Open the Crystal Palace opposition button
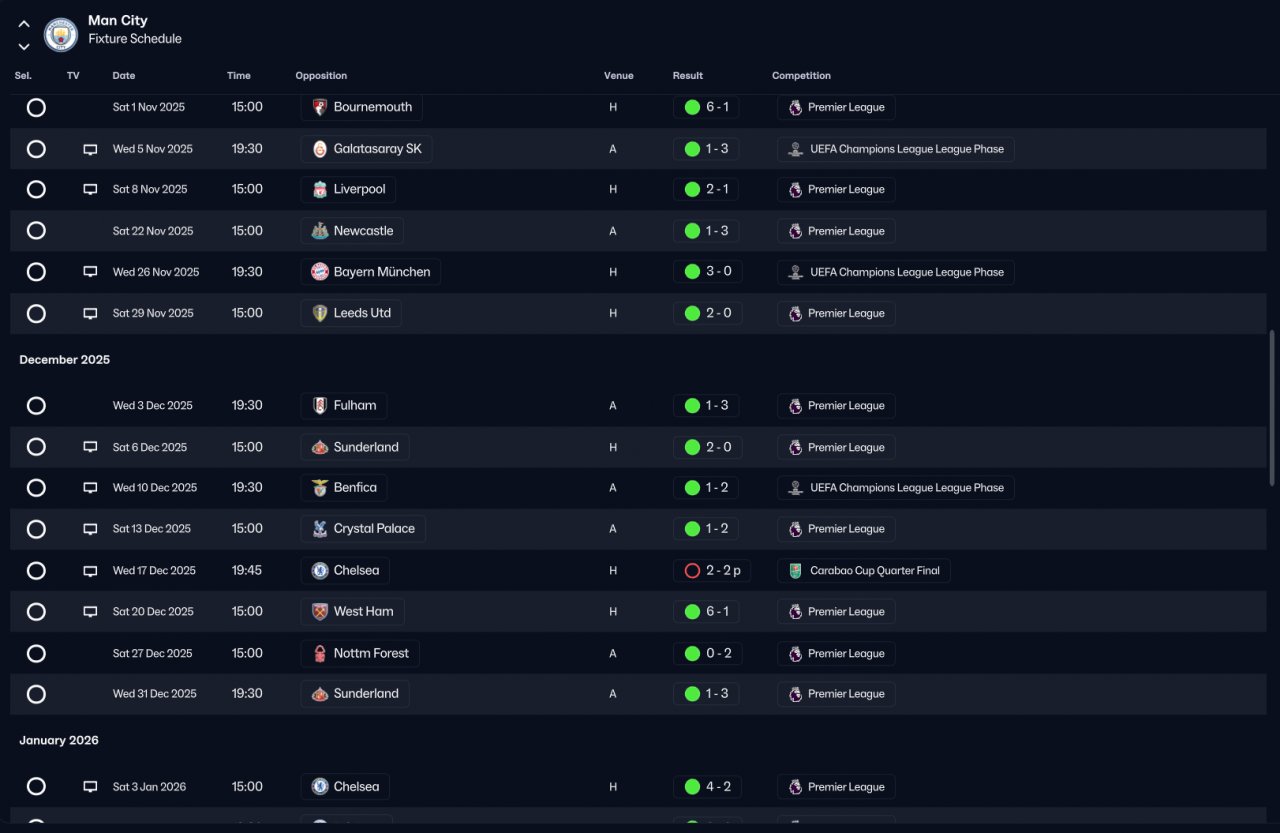 tap(363, 529)
